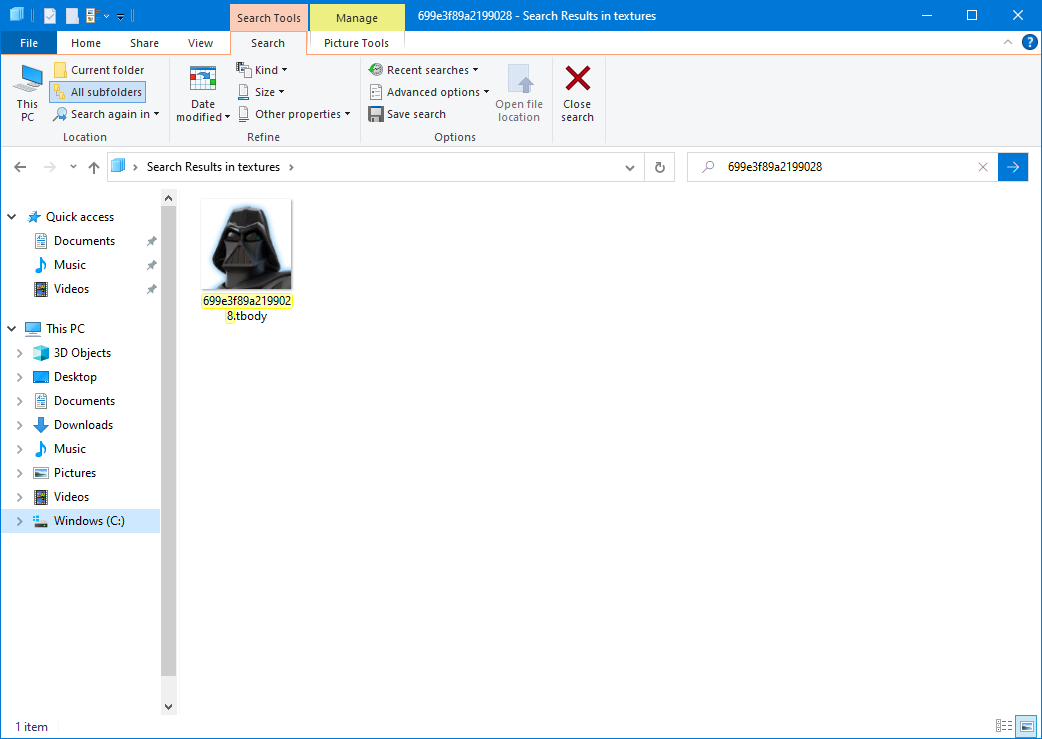This screenshot has height=739, width=1042.
Task: Open Downloads folder
Action: [83, 425]
